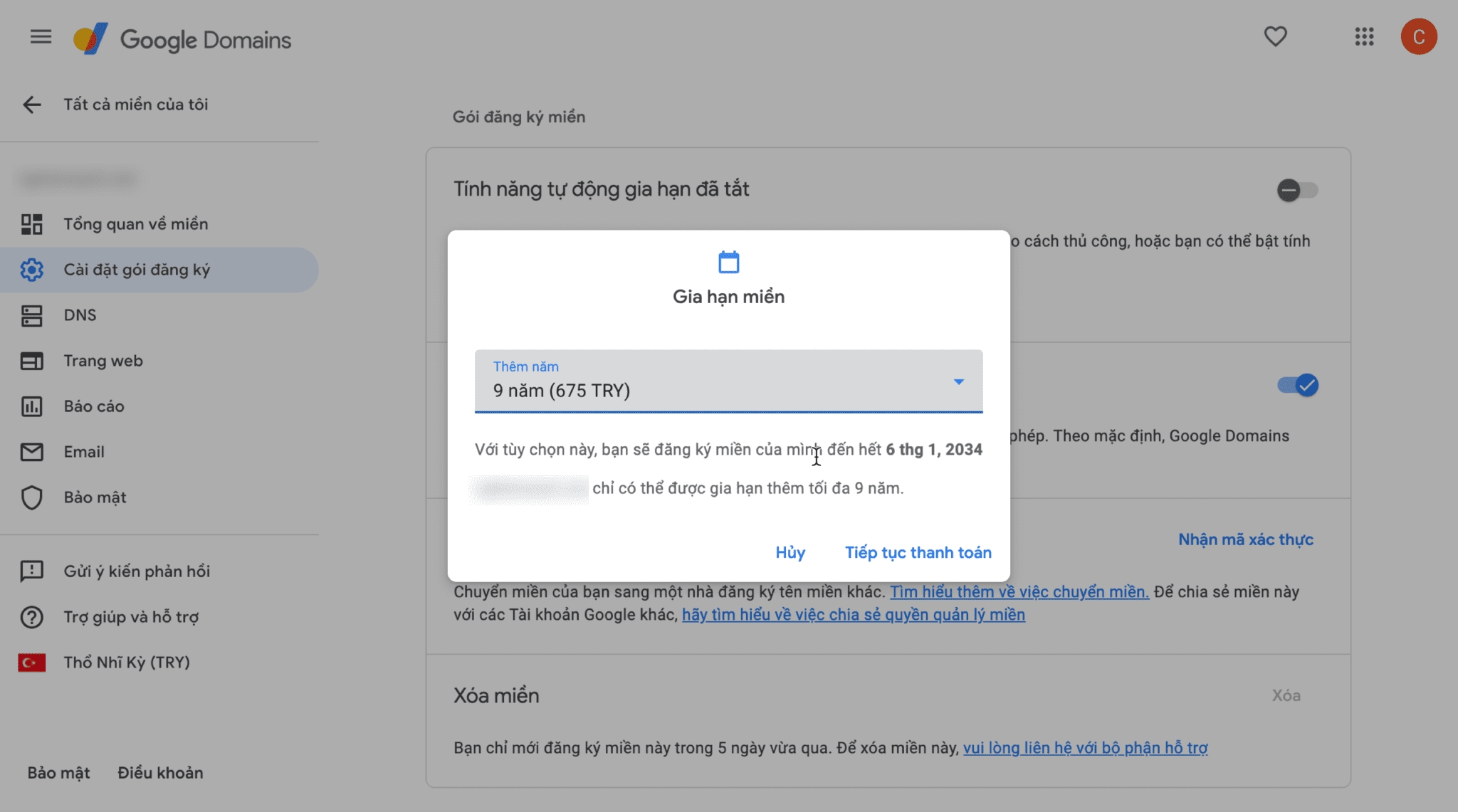Expand the Thêm năm dropdown arrow
The image size is (1458, 812).
[x=959, y=382]
